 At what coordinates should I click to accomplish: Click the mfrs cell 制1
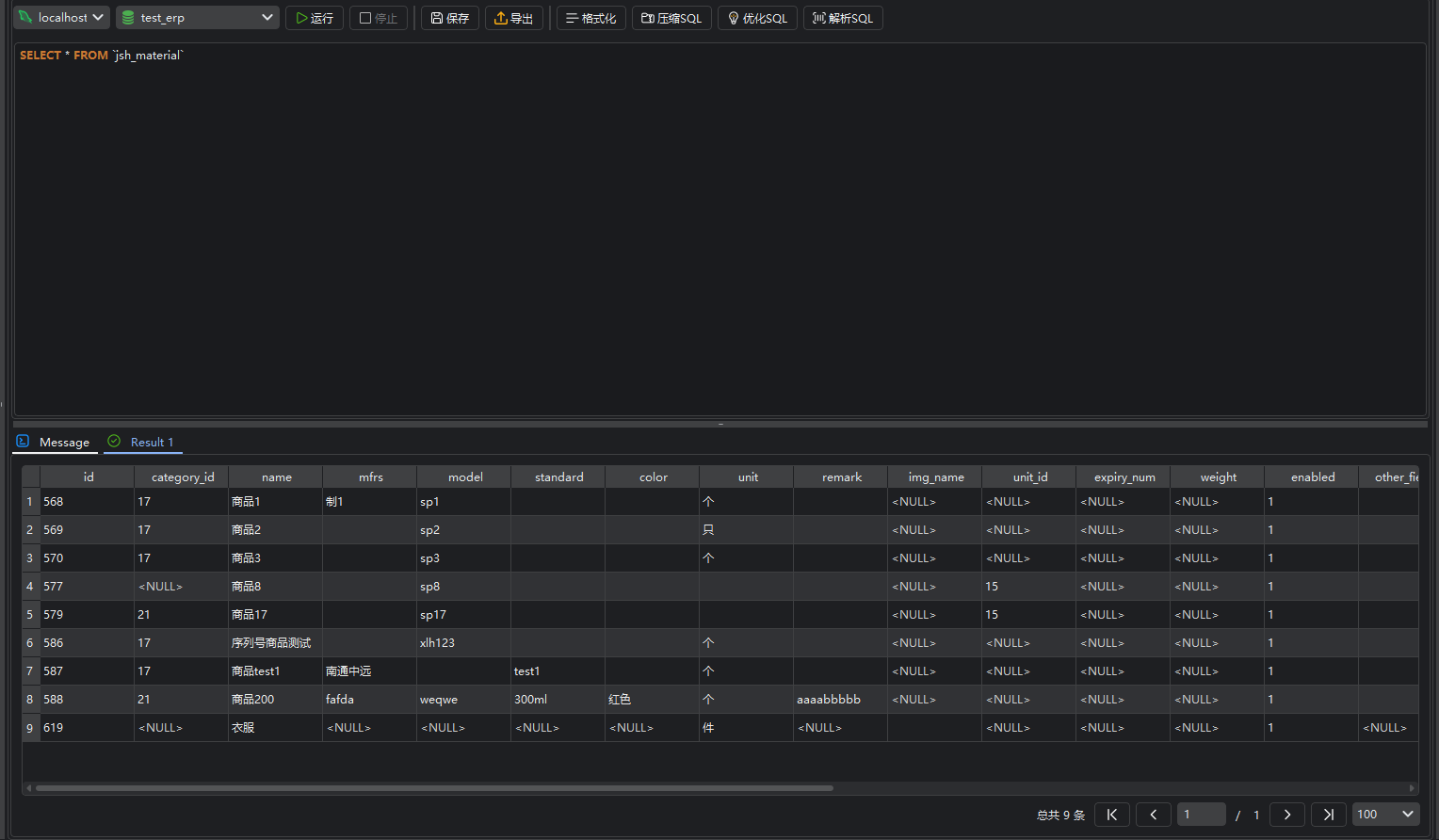pos(370,502)
